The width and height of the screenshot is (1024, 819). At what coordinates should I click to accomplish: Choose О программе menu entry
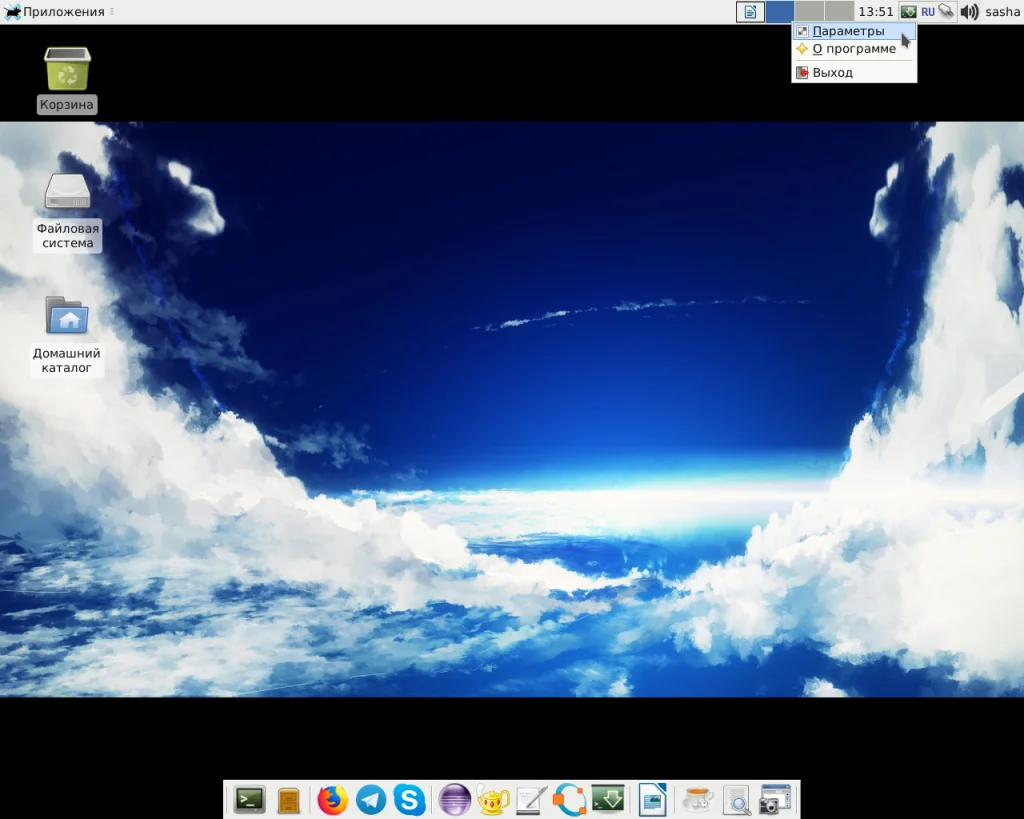coord(854,49)
